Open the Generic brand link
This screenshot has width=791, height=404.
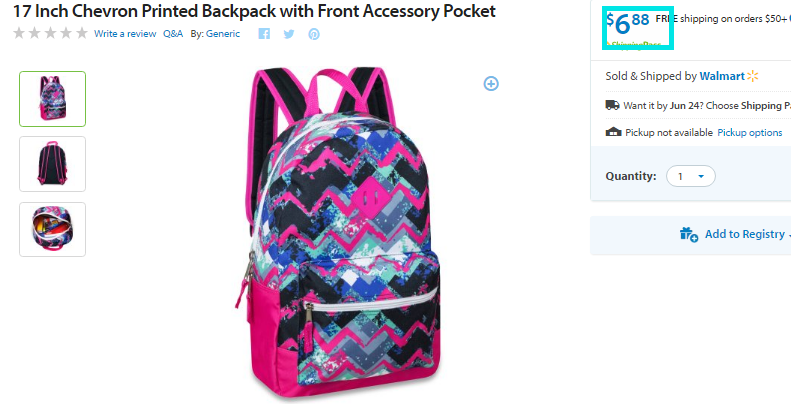pyautogui.click(x=223, y=34)
